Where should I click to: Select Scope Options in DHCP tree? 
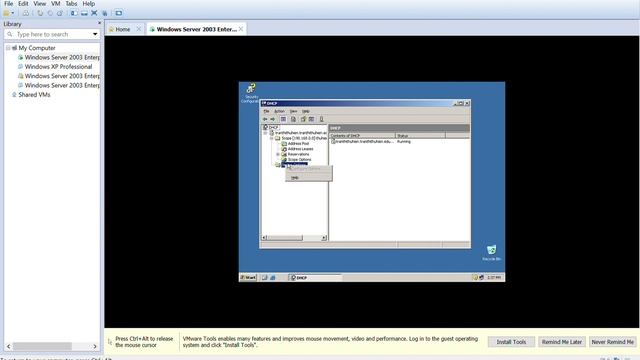click(x=299, y=160)
